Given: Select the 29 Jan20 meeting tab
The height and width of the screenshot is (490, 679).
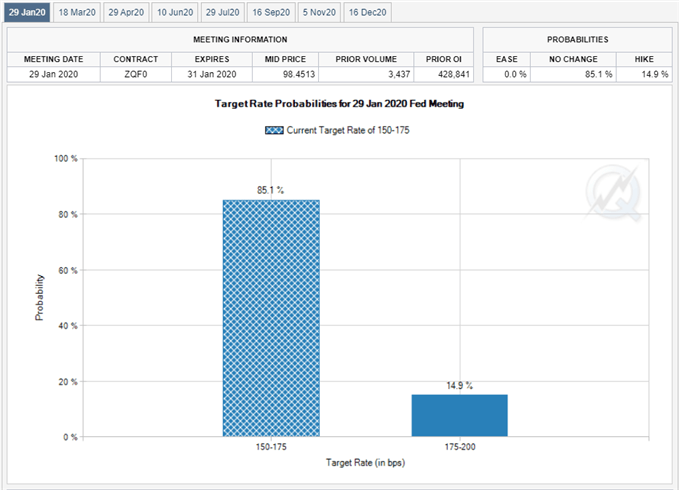Looking at the screenshot, I should [27, 12].
